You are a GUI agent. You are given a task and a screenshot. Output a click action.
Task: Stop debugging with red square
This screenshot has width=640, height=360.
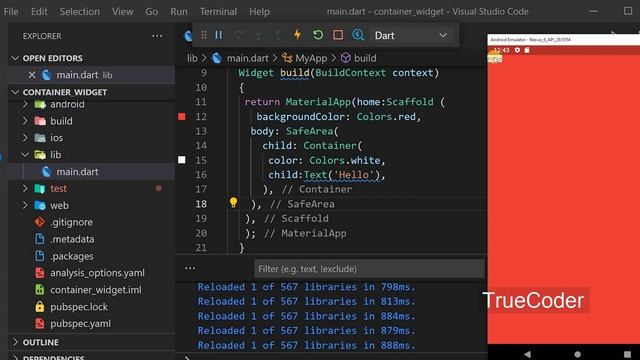(338, 35)
